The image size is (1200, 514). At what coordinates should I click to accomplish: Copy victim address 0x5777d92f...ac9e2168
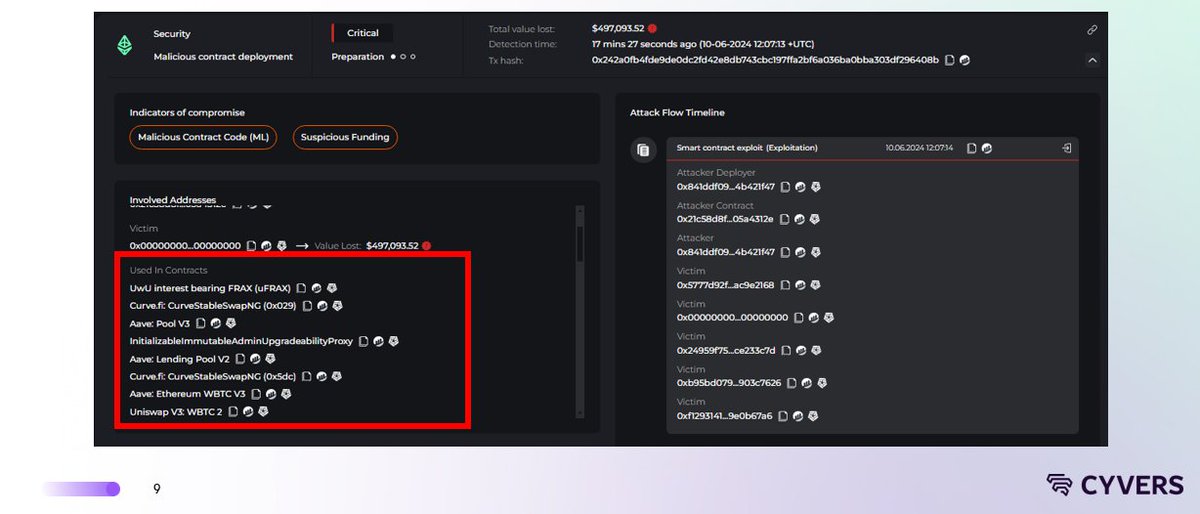point(785,285)
